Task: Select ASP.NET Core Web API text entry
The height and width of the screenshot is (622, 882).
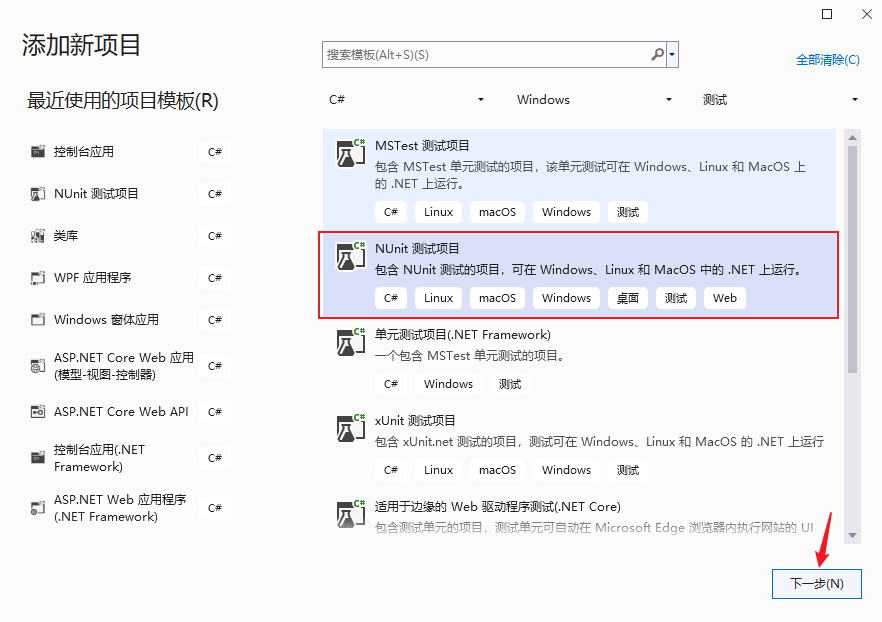Action: tap(121, 412)
